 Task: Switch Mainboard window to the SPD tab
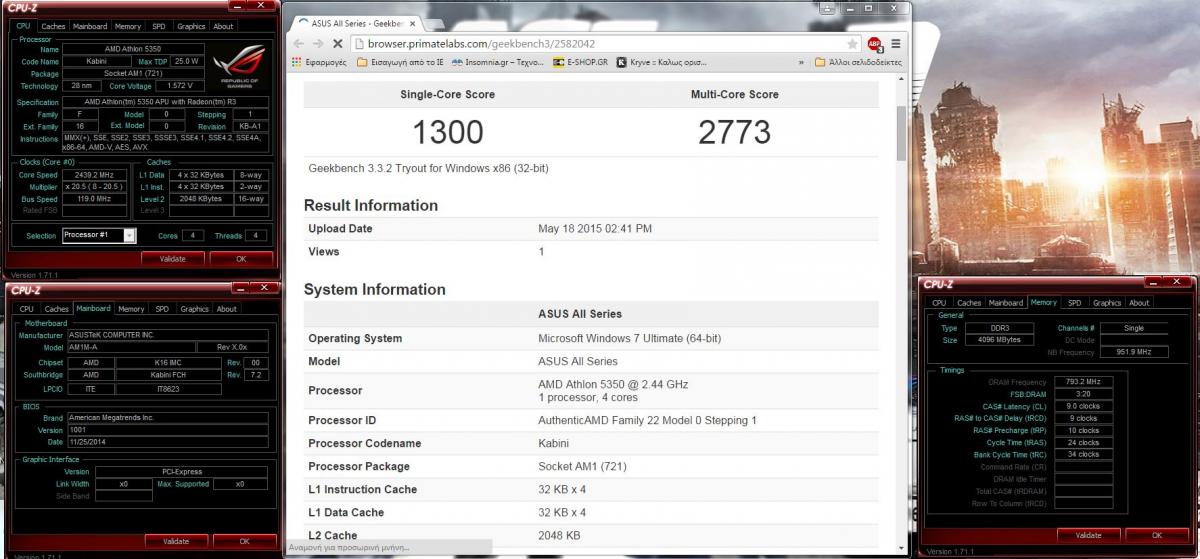(162, 309)
